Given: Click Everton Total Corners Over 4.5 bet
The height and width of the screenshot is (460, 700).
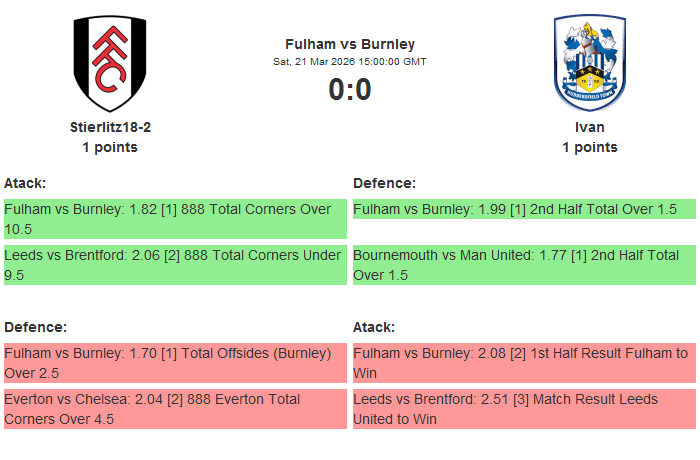Looking at the screenshot, I should [174, 409].
